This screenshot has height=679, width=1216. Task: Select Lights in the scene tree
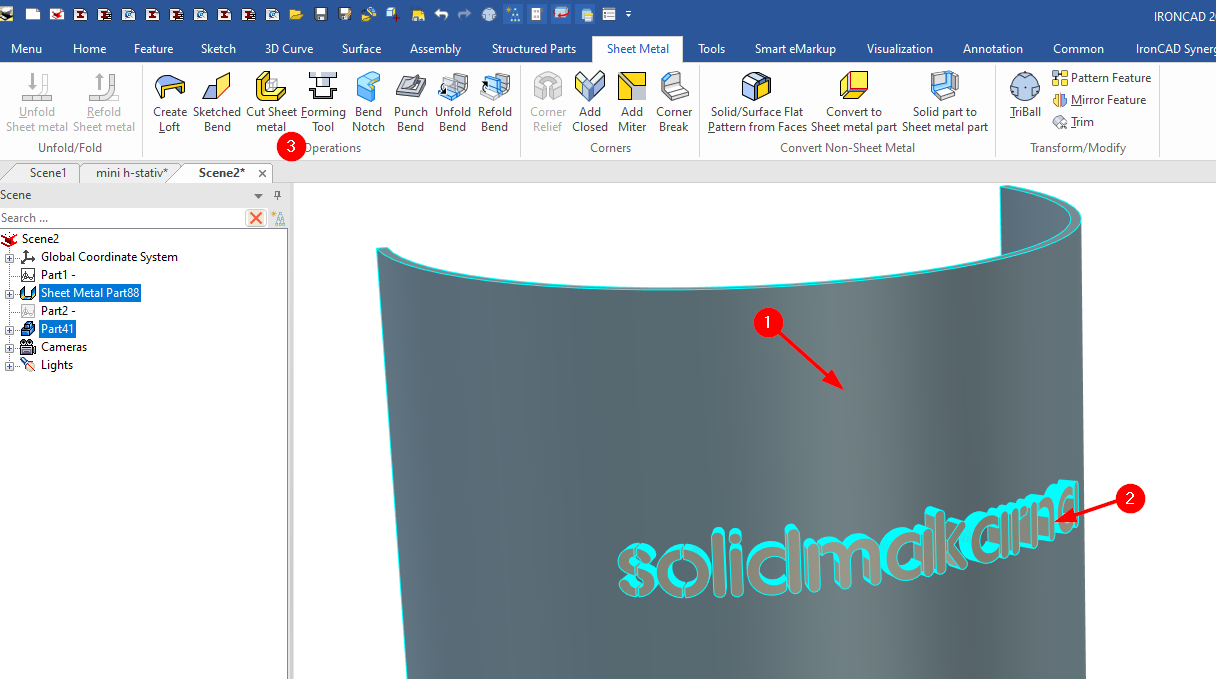click(57, 365)
